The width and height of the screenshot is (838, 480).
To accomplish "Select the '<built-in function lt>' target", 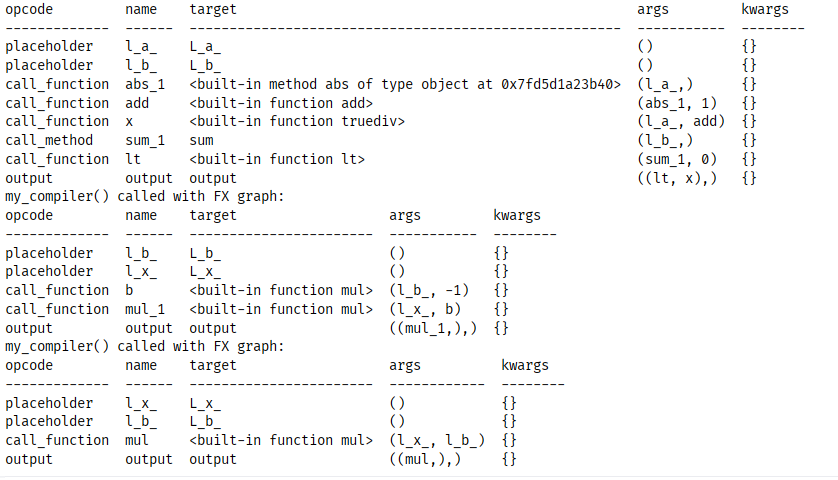I will click(x=277, y=159).
